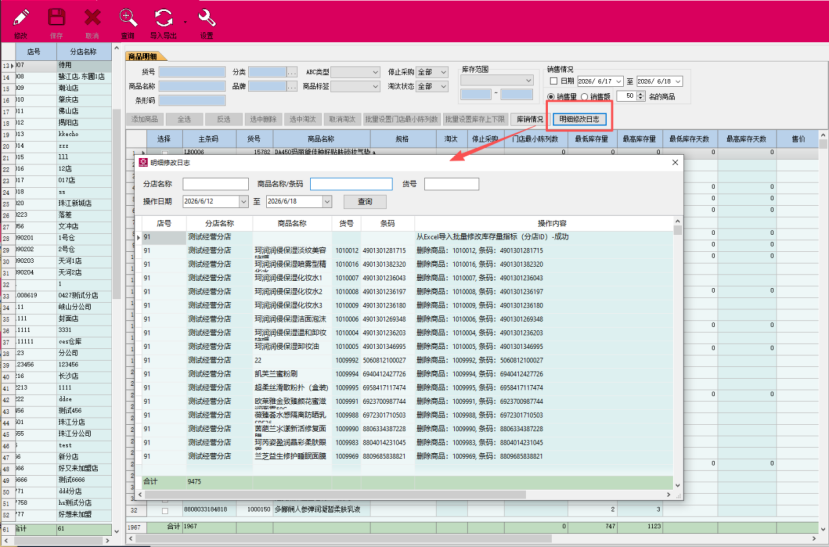Click the 选中淘汰 button

click(302, 119)
